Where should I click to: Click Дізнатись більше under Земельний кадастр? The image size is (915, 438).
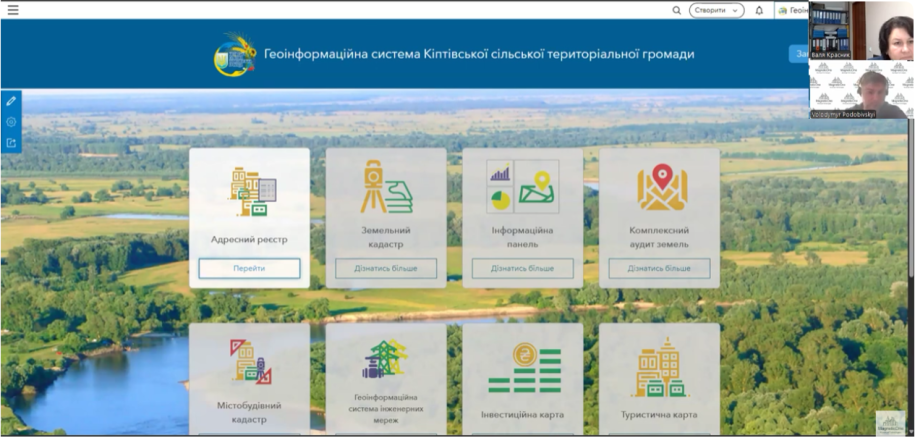click(x=386, y=268)
